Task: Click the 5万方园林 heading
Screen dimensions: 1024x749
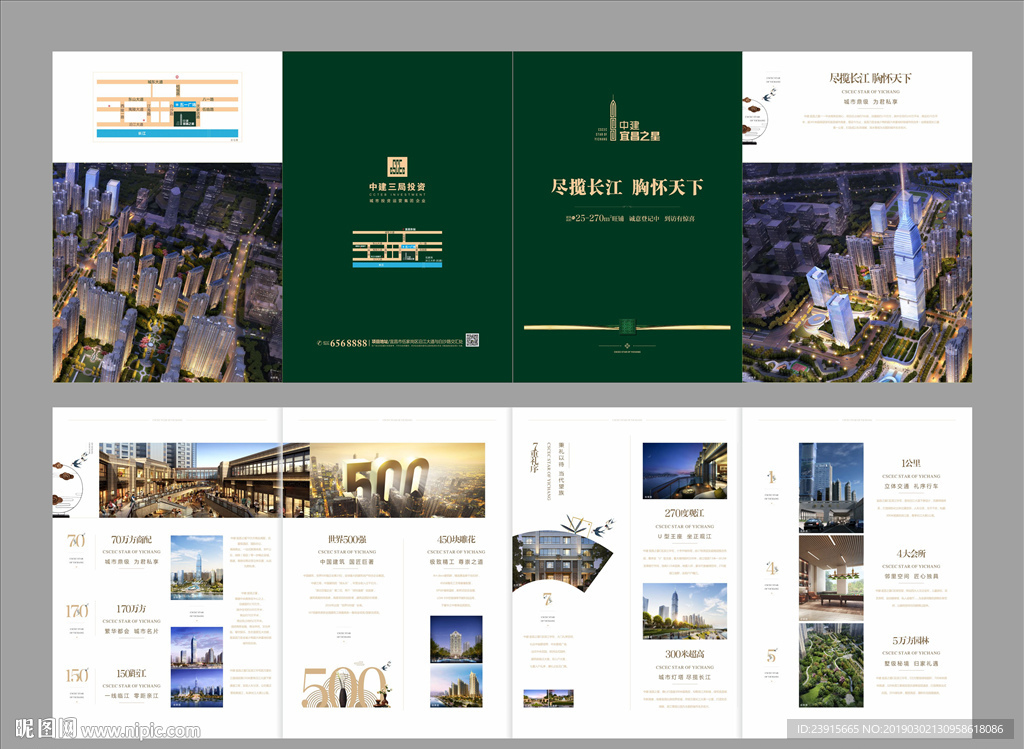Action: click(911, 641)
